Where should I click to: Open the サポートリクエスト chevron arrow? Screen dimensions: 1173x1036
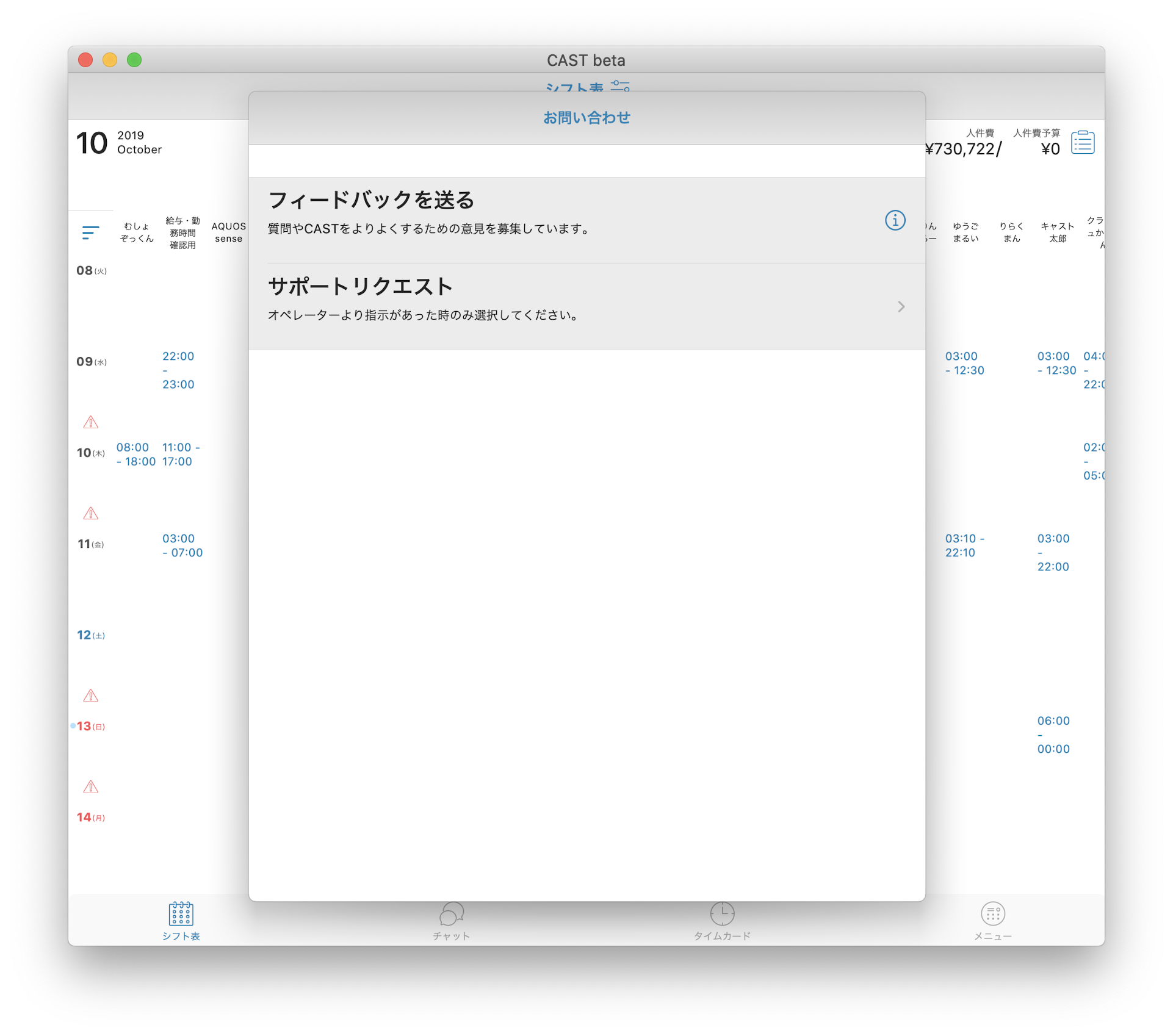[x=901, y=306]
